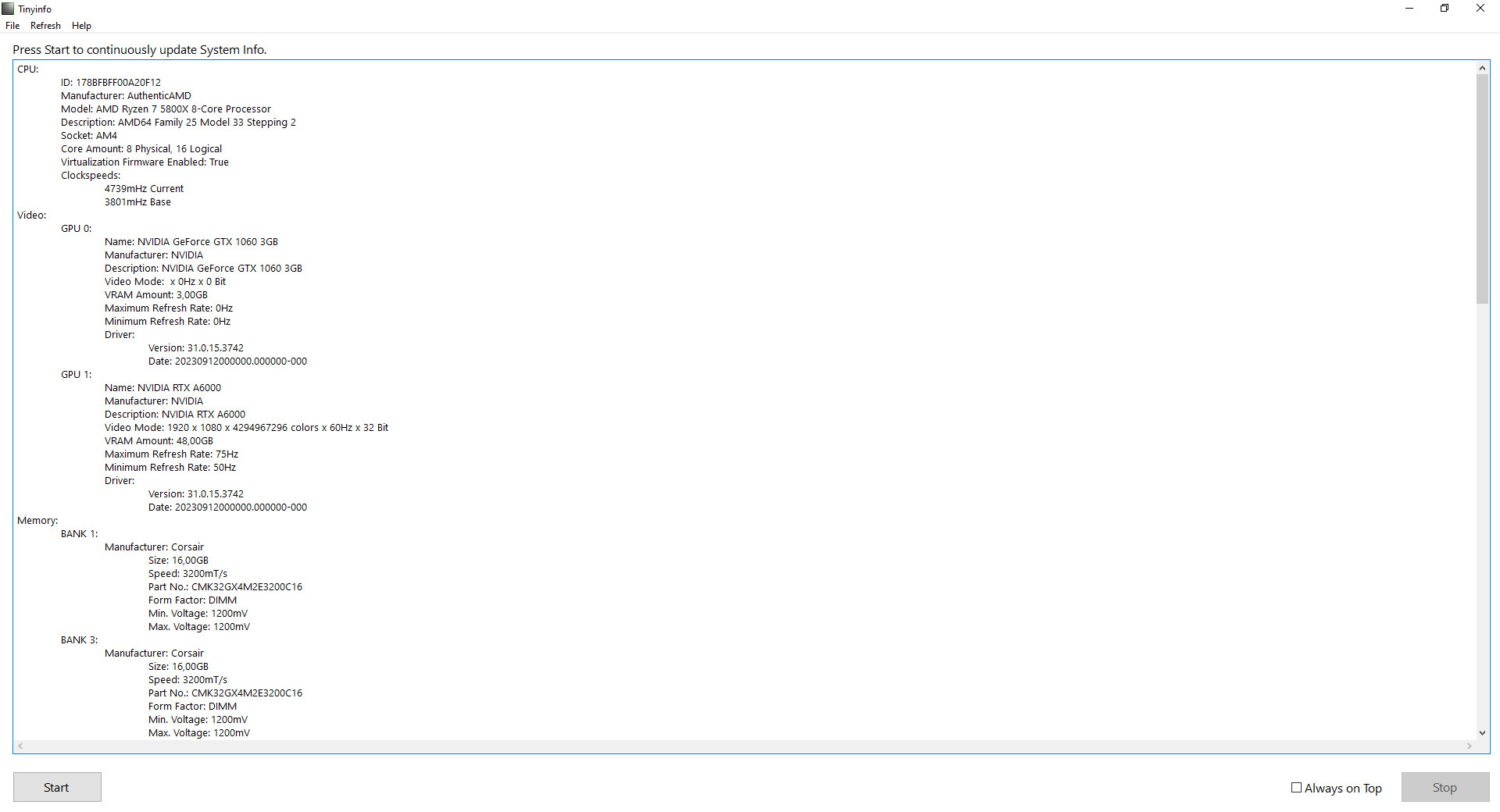1500x812 pixels.
Task: Click the vertical scrollbar thumb
Action: [x=1482, y=189]
